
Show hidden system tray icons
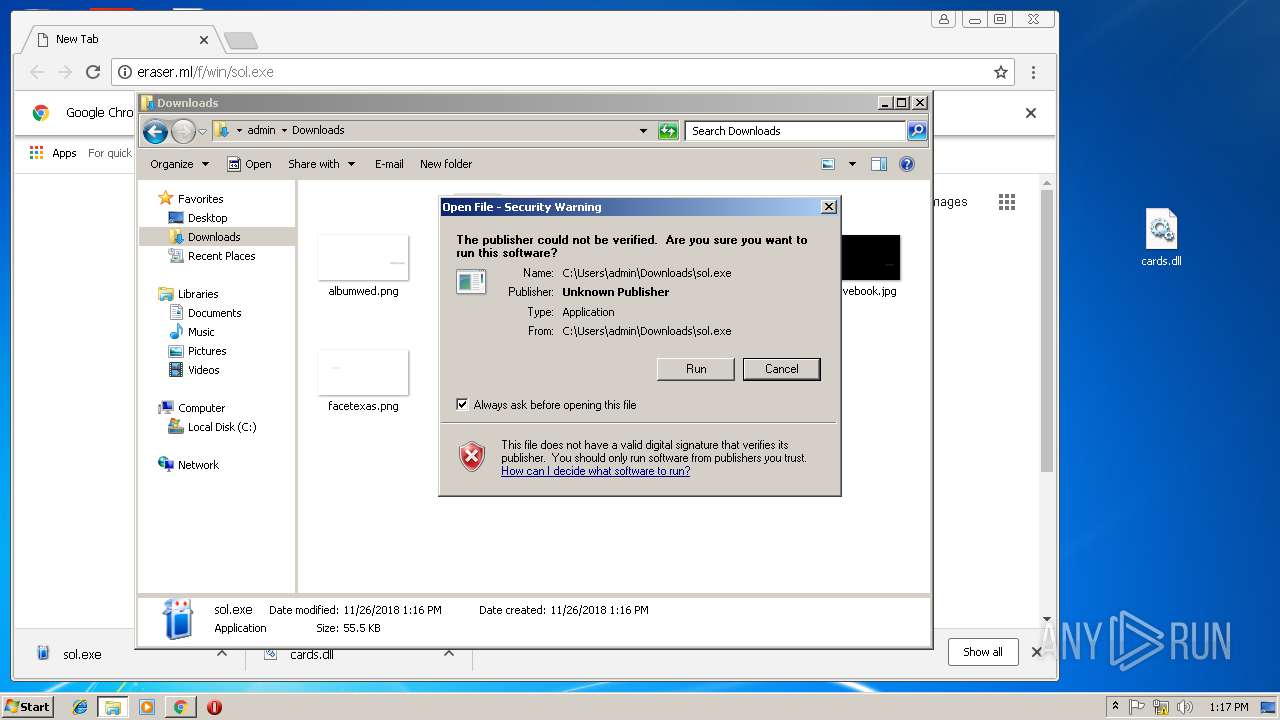point(1115,707)
